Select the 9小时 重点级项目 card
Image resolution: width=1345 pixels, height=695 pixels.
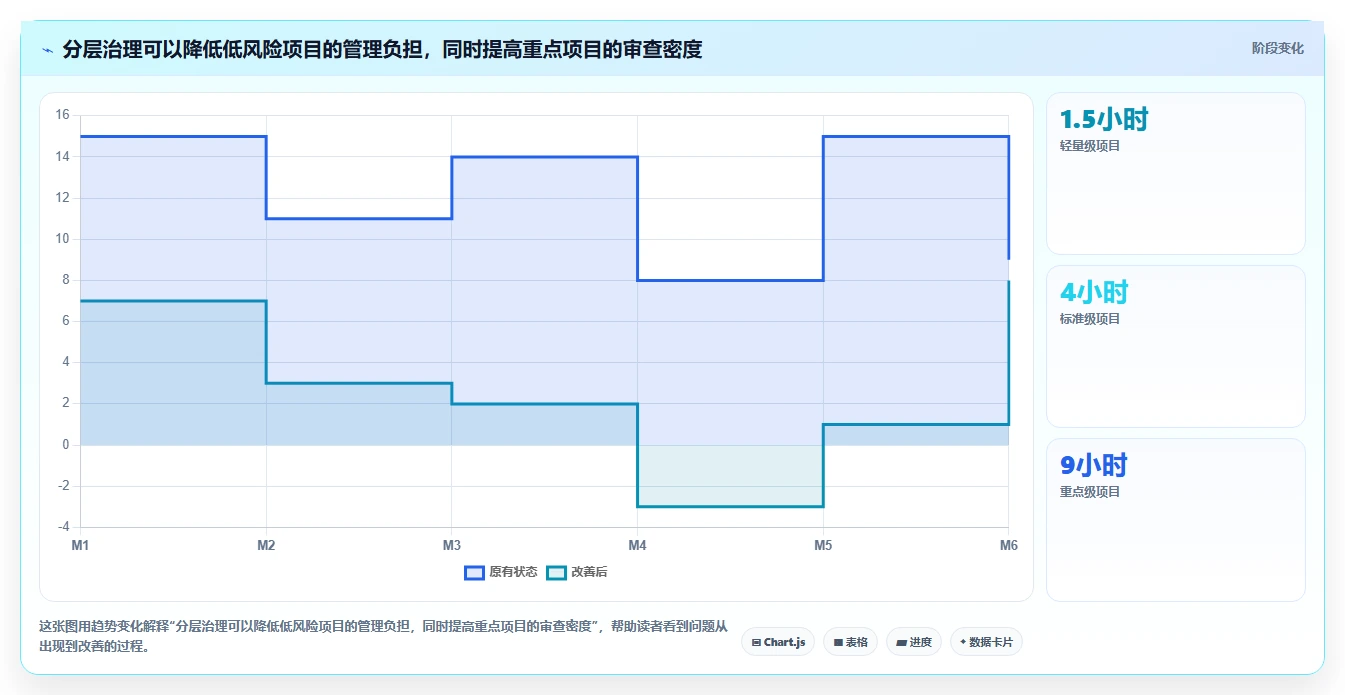1176,520
